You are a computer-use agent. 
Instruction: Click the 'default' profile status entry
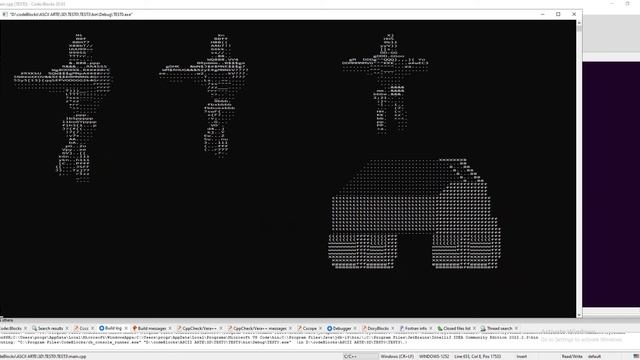pyautogui.click(x=594, y=356)
